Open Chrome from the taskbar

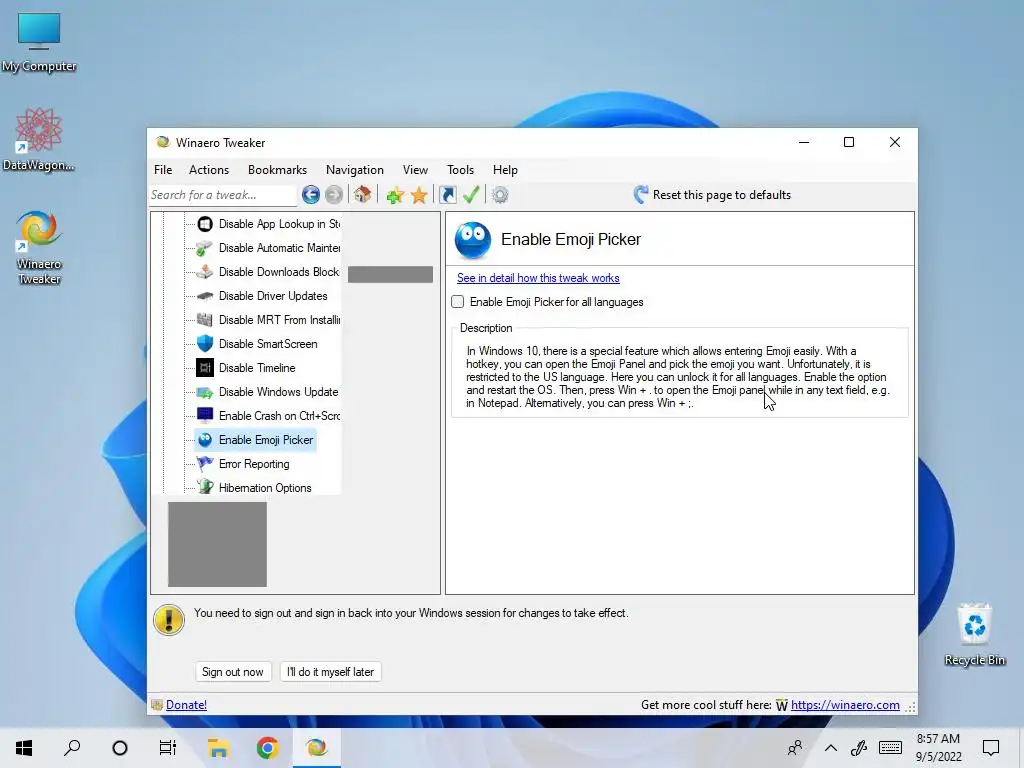tap(268, 748)
